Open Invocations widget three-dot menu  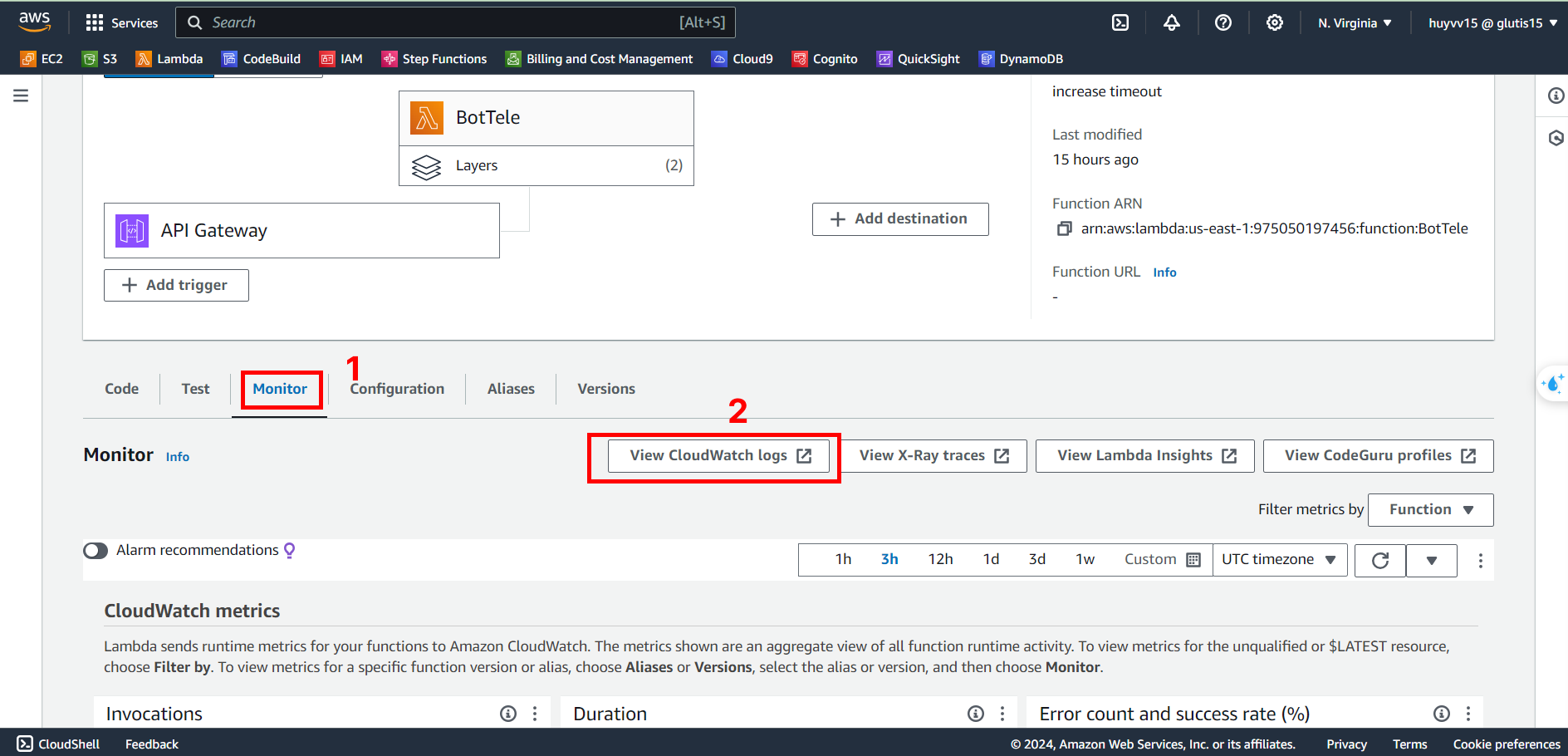(535, 714)
